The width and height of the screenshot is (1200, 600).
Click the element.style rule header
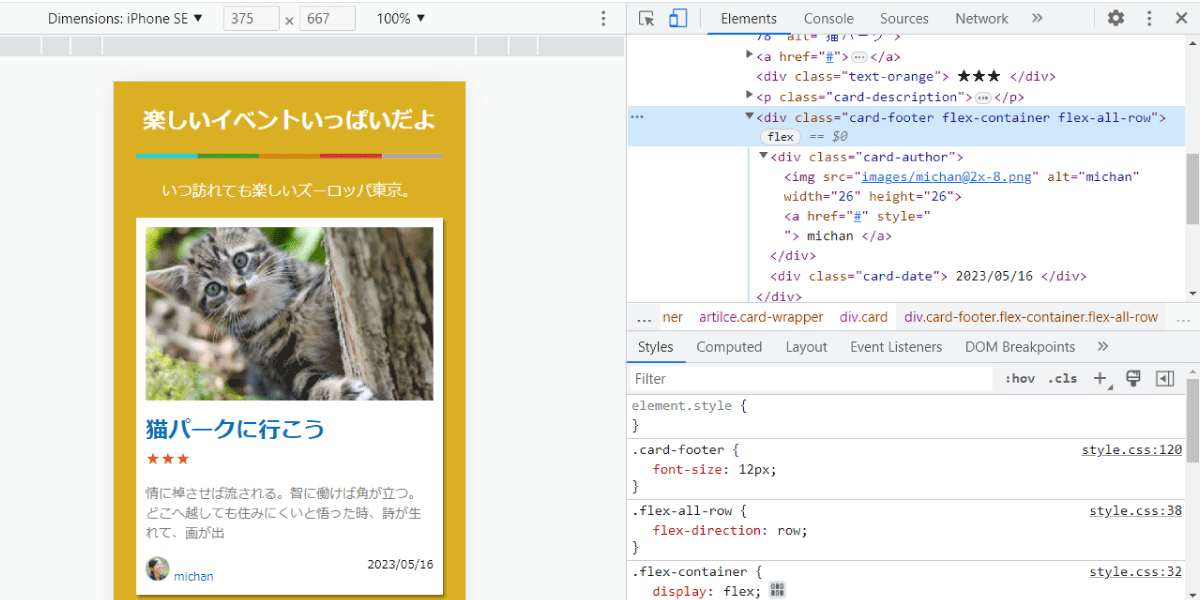pos(689,406)
